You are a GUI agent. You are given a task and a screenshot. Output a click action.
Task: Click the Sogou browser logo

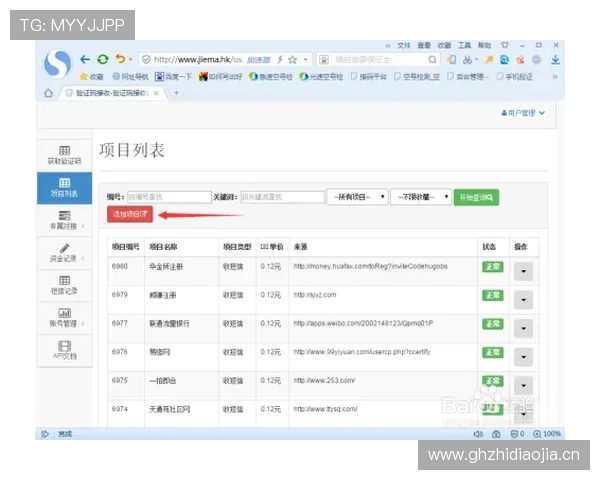click(x=58, y=64)
